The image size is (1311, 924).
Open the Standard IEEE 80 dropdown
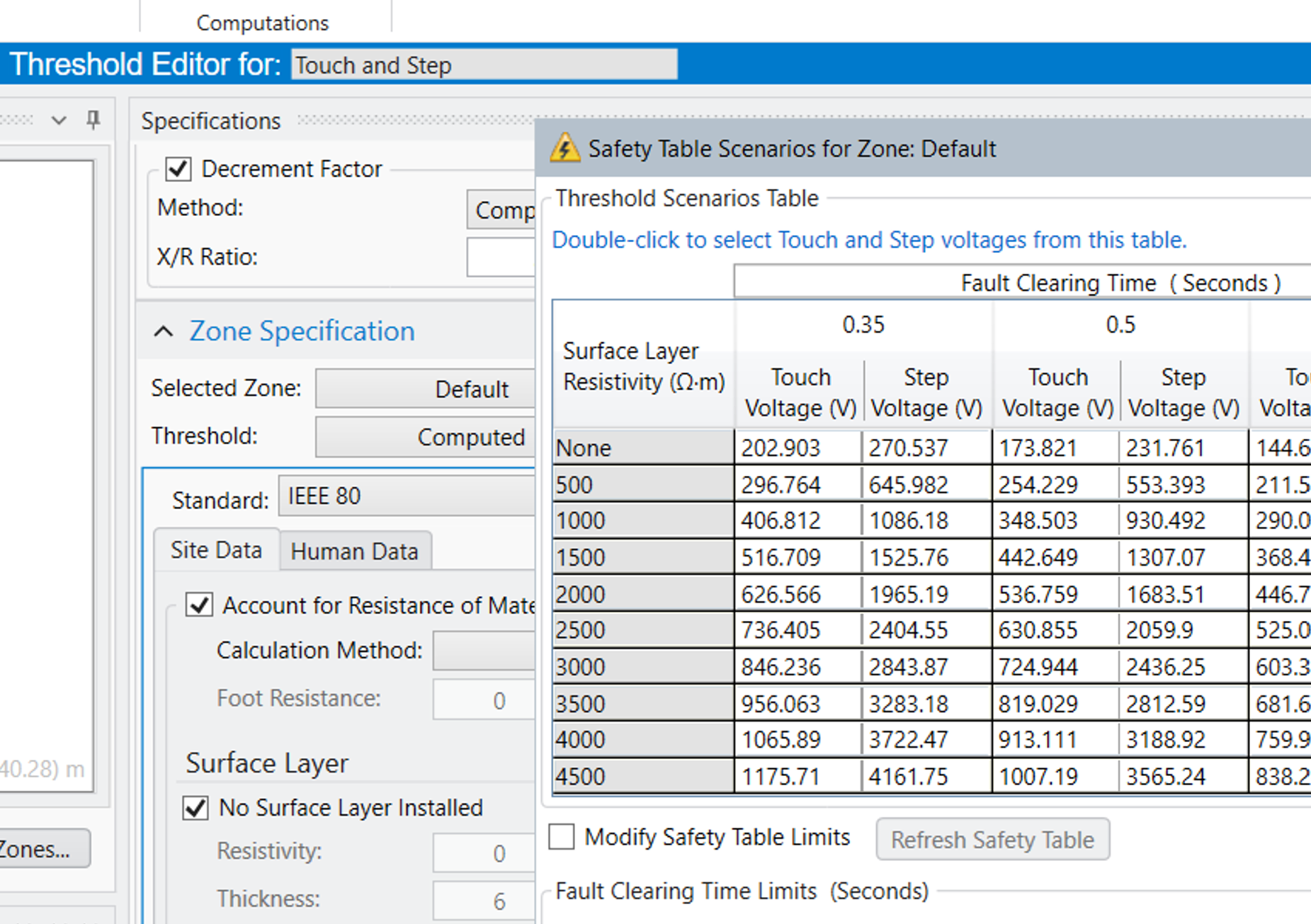tap(407, 496)
